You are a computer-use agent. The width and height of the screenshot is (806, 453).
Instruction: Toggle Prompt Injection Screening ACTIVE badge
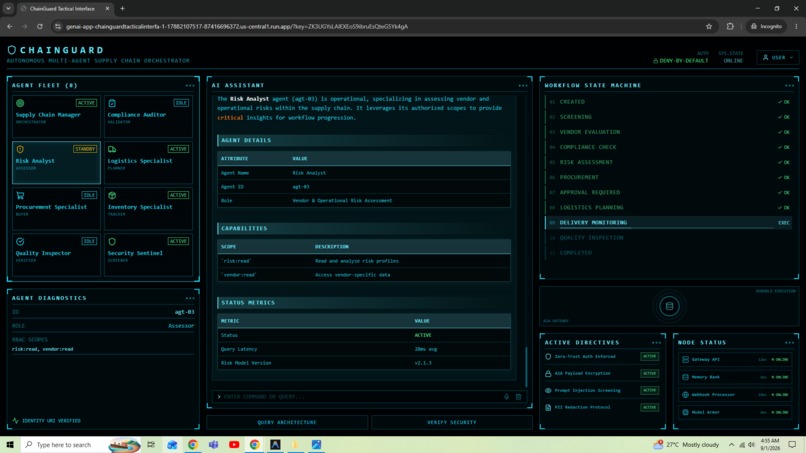649,390
